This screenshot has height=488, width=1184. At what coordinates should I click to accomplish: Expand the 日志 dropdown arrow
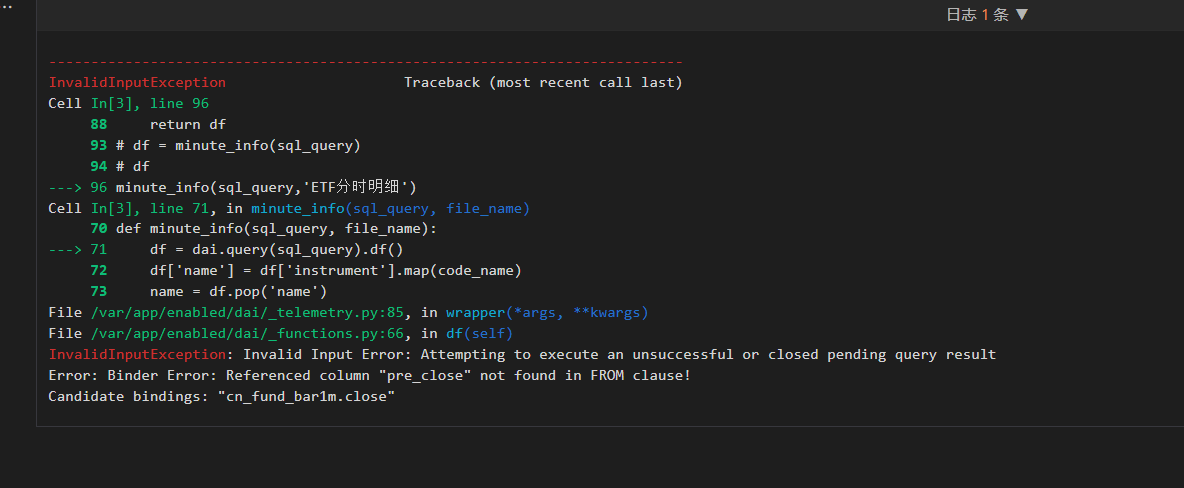[1021, 15]
